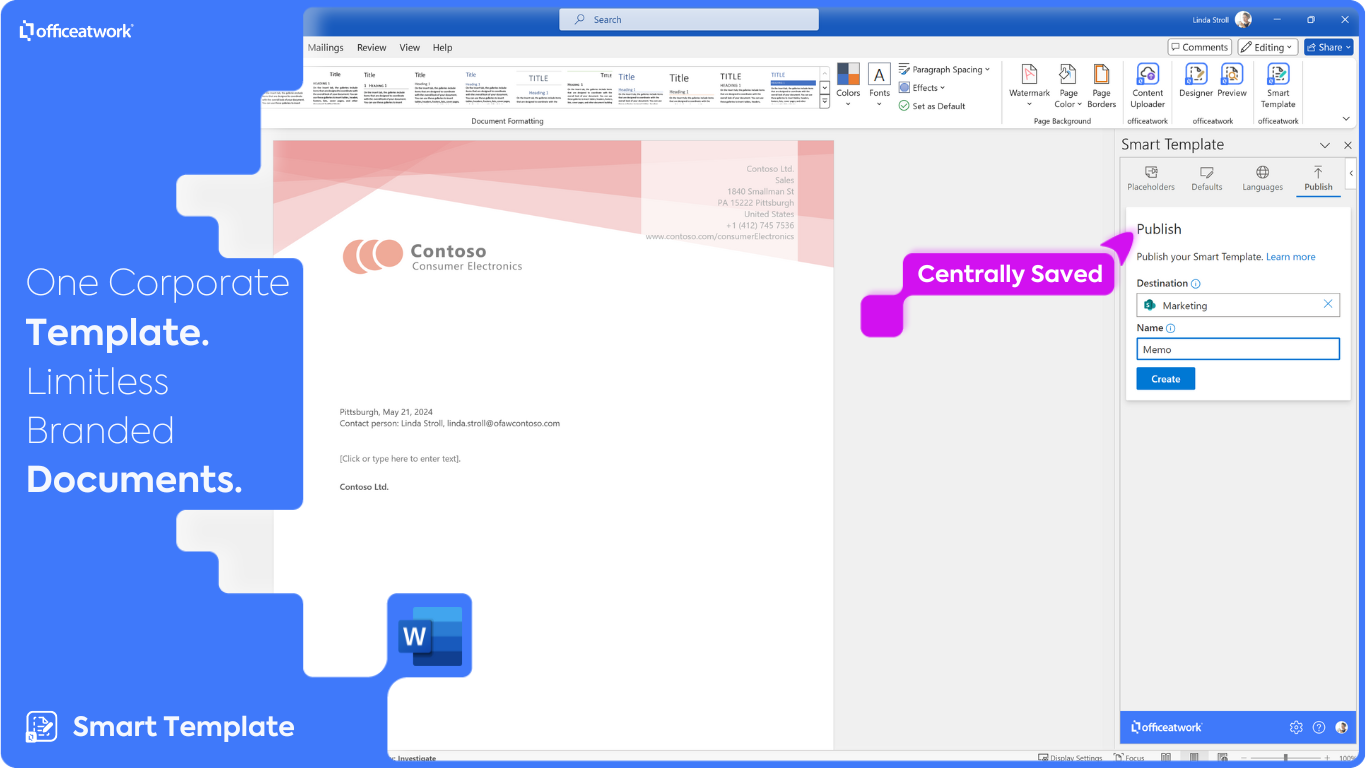The image size is (1366, 768).
Task: Open officeatwork pane settings gear
Action: click(1296, 727)
